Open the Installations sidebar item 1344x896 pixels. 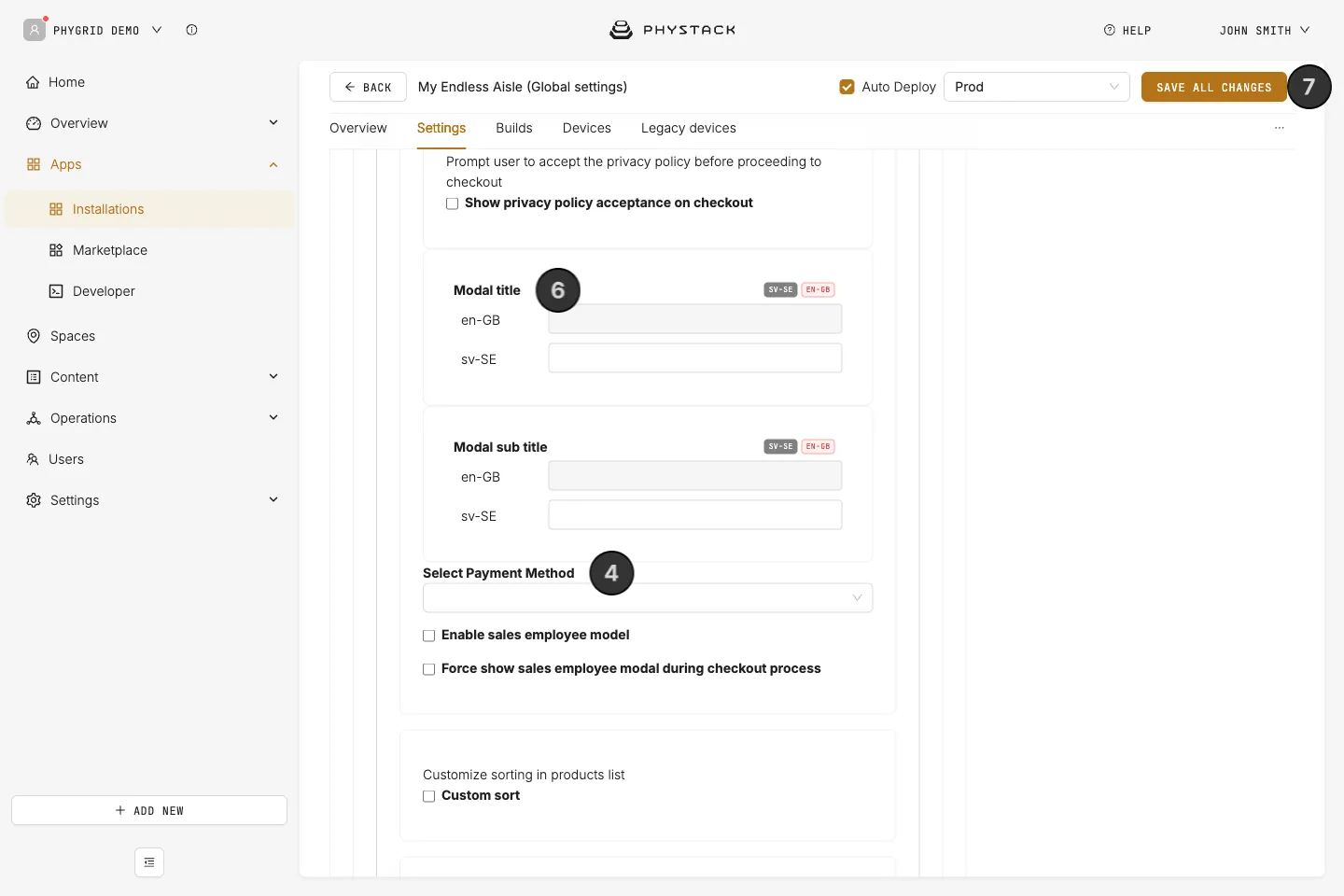click(149, 209)
